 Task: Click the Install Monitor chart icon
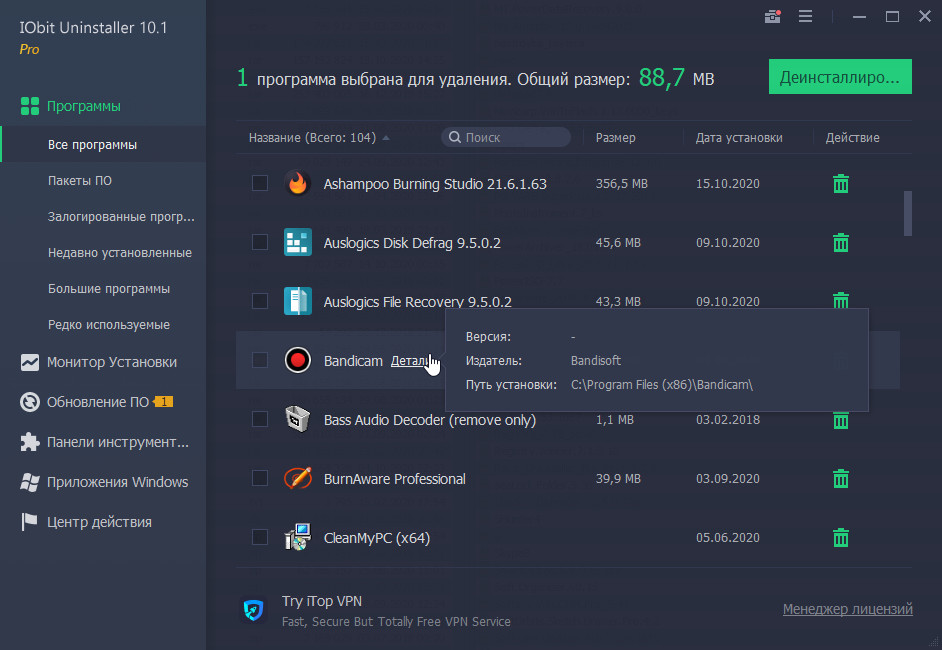pyautogui.click(x=29, y=362)
